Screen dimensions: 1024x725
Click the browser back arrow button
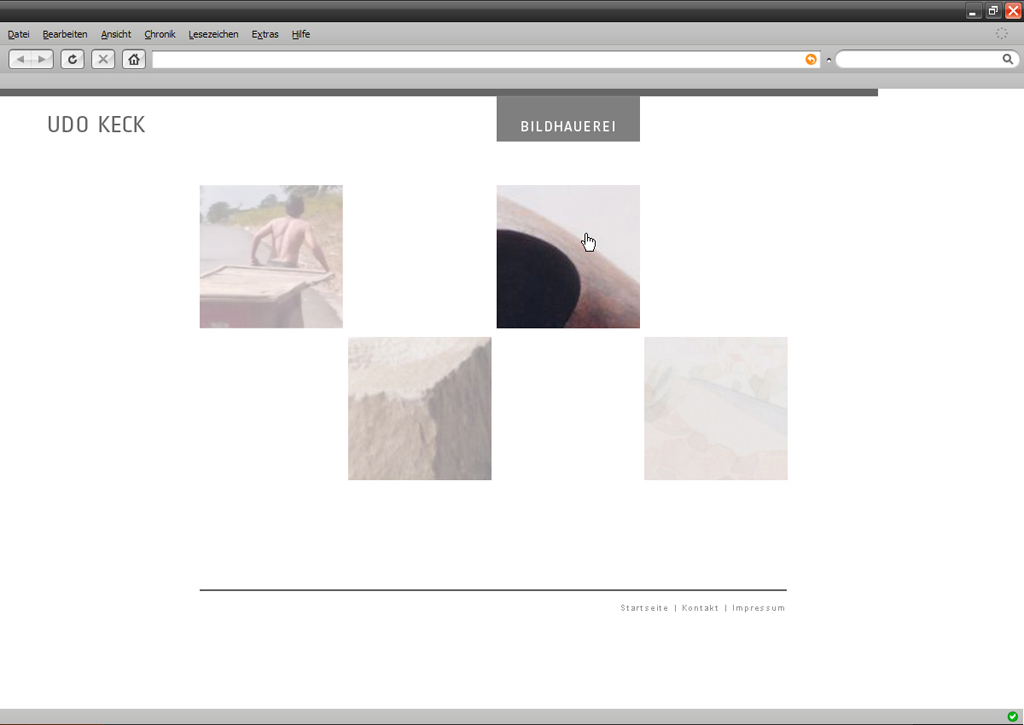coord(21,60)
